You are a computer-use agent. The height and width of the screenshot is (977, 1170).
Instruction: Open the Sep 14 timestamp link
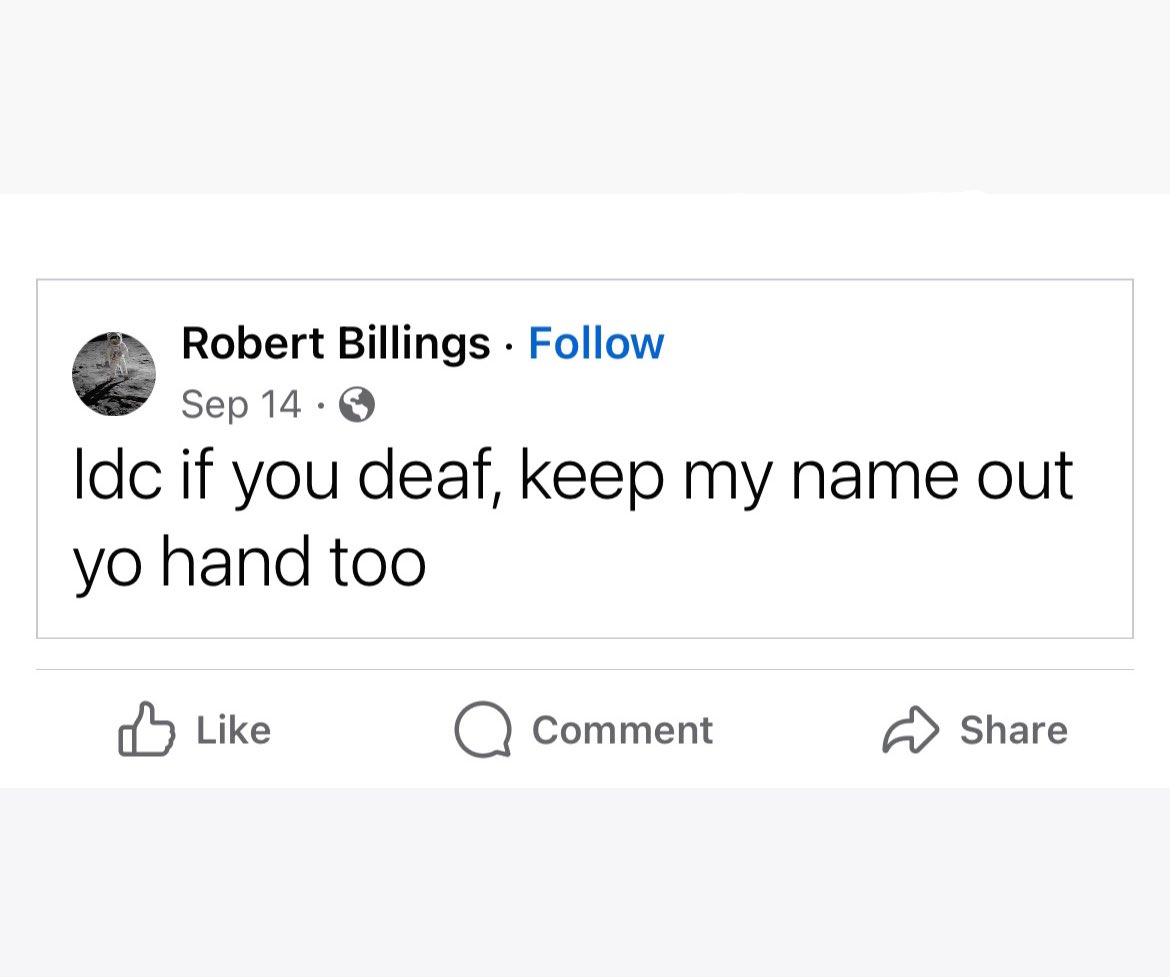pos(241,405)
